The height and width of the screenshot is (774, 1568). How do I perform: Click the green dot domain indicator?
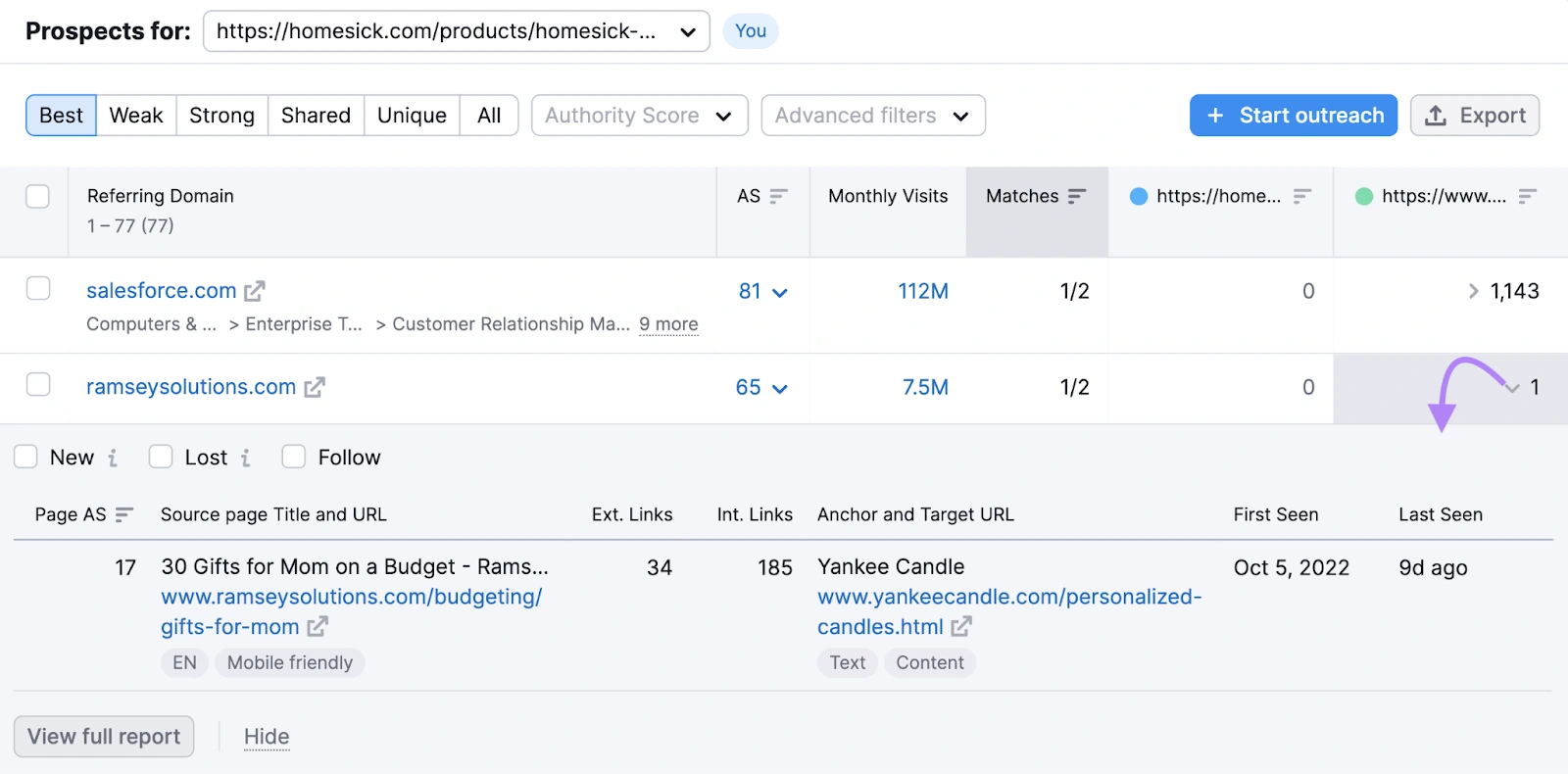(1364, 196)
